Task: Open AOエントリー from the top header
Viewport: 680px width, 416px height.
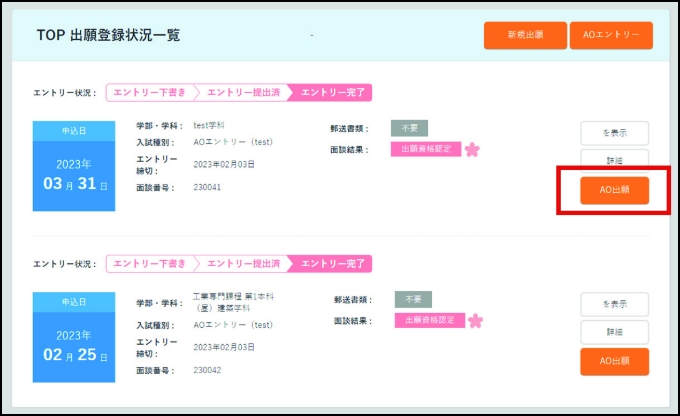Action: pyautogui.click(x=611, y=35)
